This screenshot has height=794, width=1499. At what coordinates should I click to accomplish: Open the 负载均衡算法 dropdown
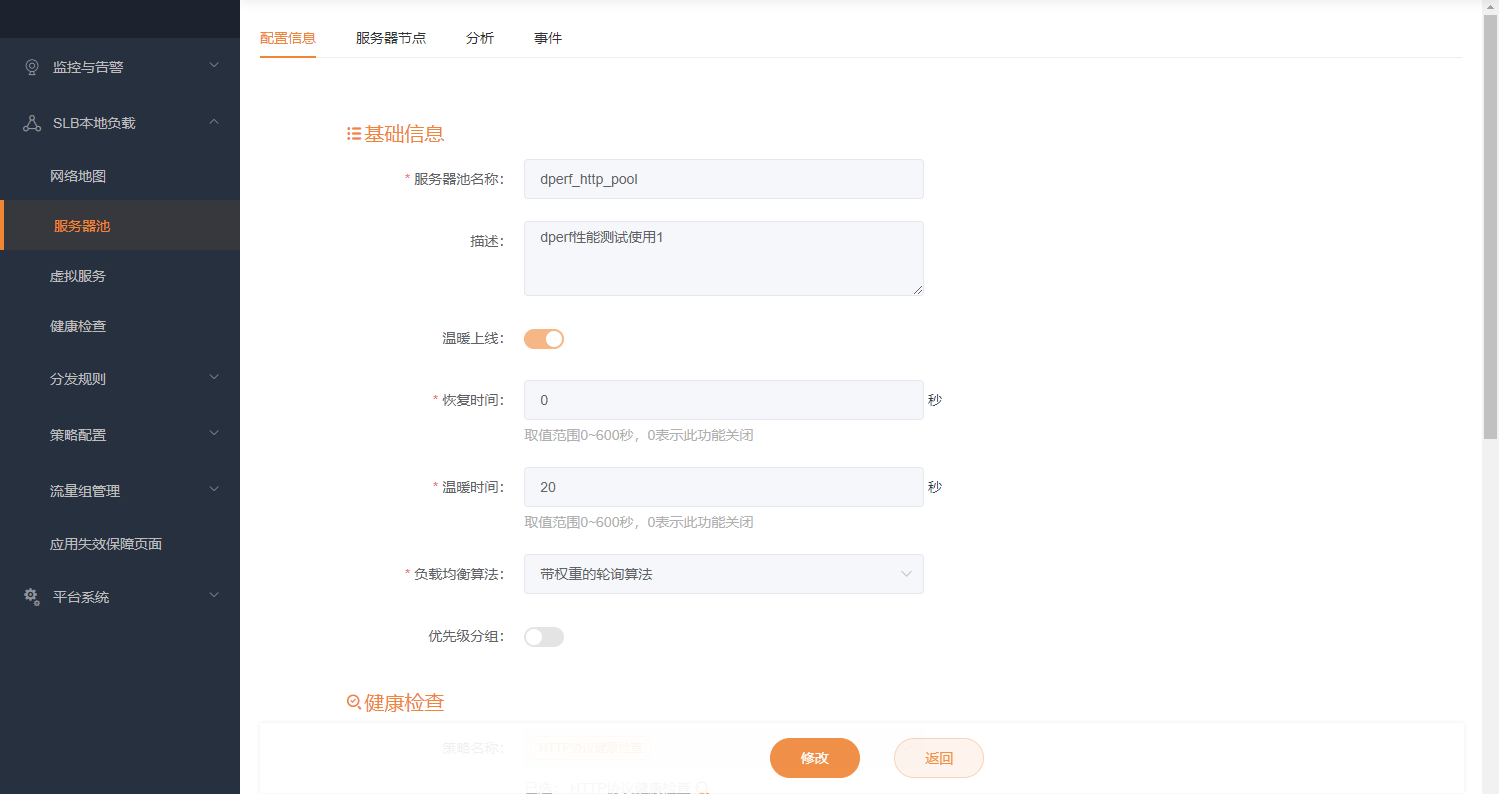click(722, 574)
